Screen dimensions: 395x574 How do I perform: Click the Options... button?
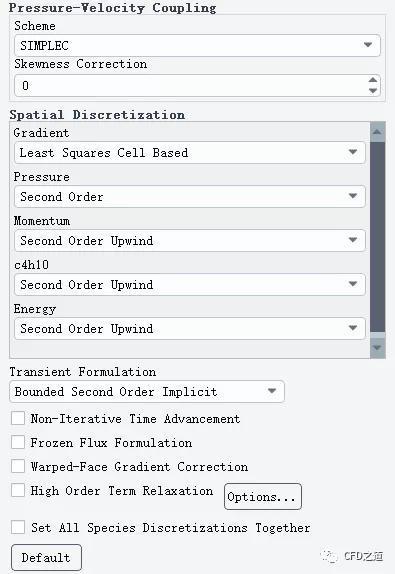[x=263, y=496]
